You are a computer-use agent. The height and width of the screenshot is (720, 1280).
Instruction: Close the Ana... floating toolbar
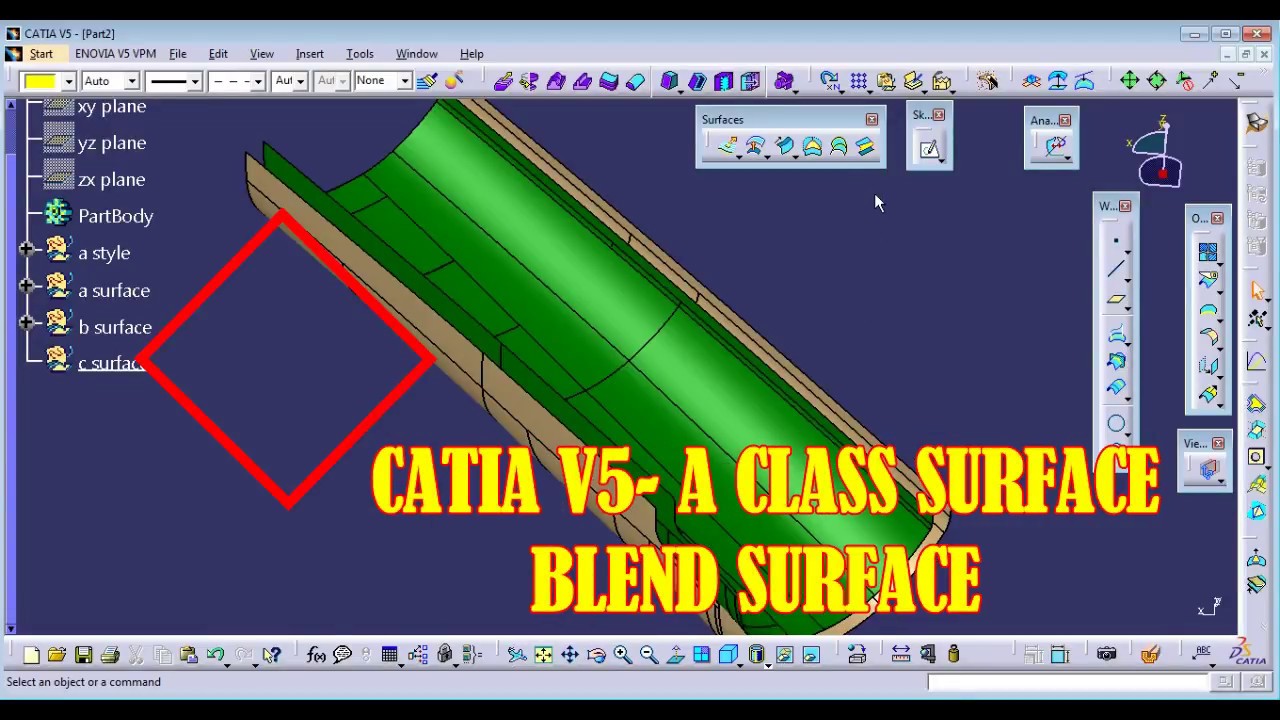click(1065, 120)
